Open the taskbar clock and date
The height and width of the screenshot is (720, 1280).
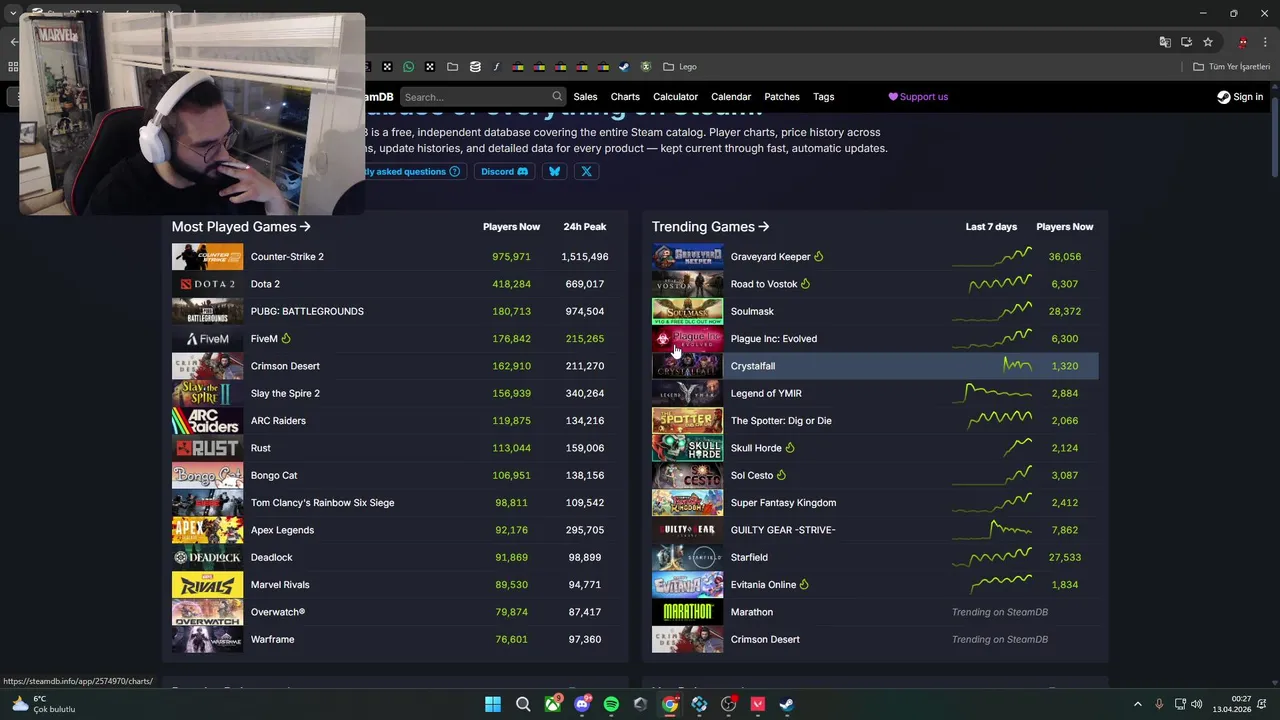click(x=1232, y=704)
